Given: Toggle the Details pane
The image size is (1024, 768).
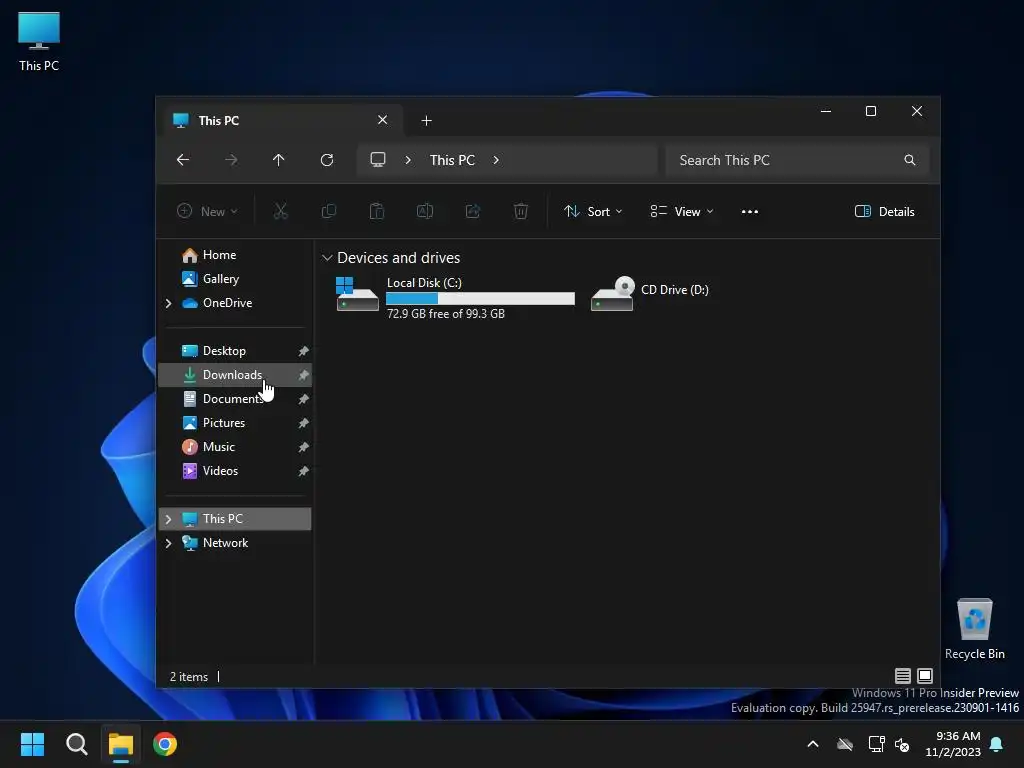Looking at the screenshot, I should (x=885, y=212).
